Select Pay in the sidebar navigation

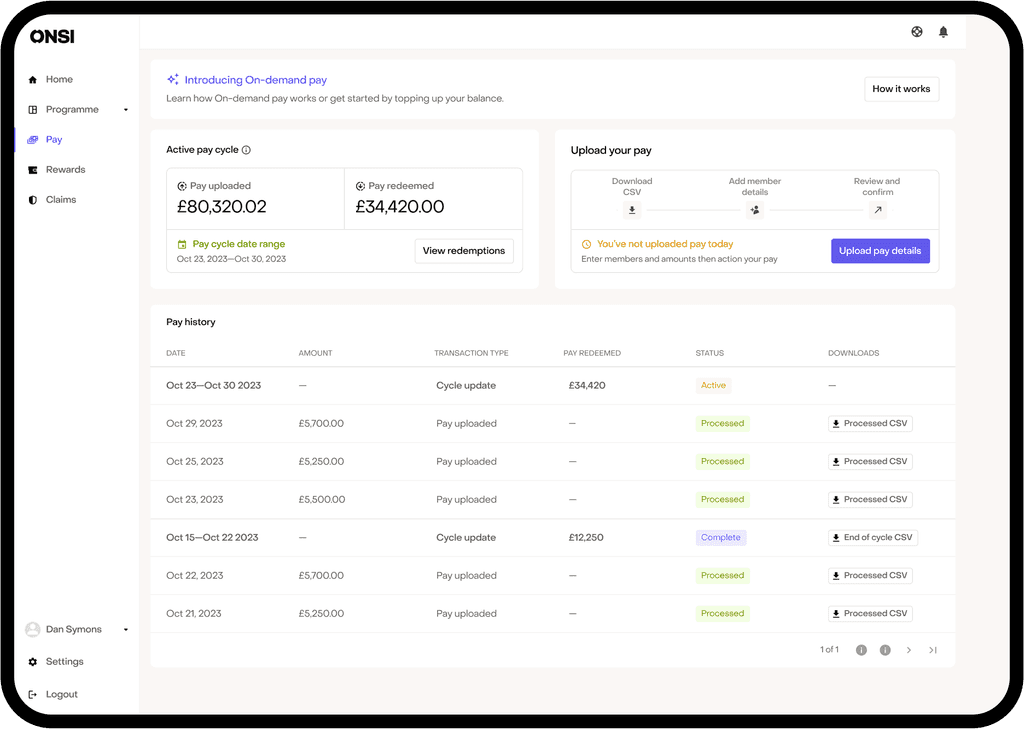pos(33,139)
